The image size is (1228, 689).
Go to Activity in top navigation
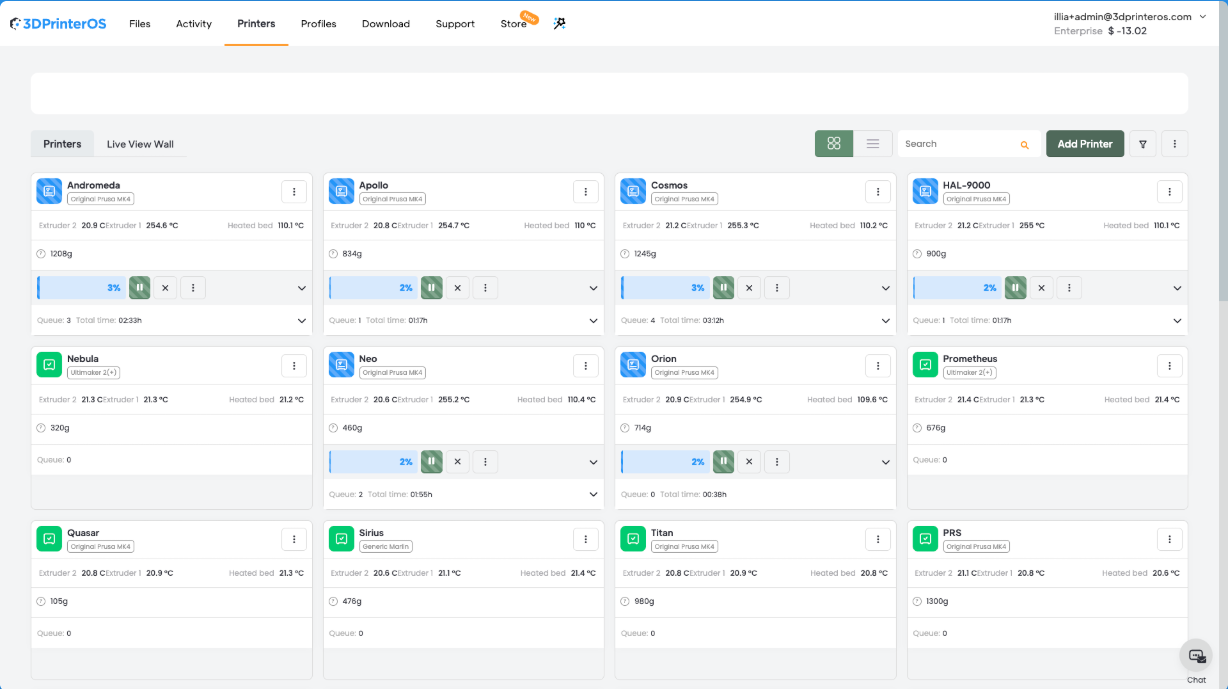194,24
